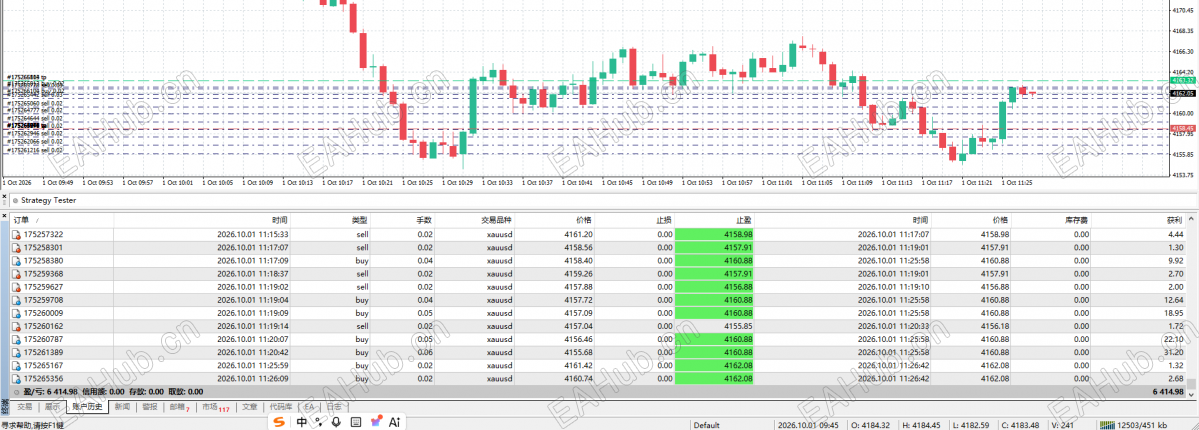Toggle the 中 Chinese/English input mode

302,422
